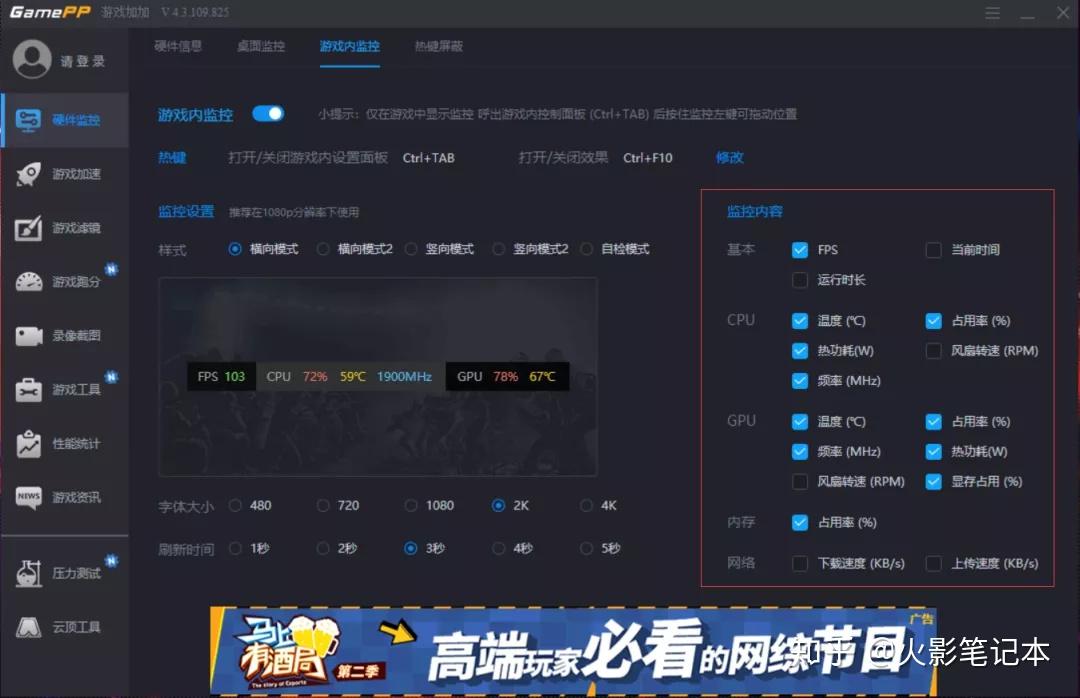Open the hamburger menu in title bar
1080x698 pixels.
(992, 14)
